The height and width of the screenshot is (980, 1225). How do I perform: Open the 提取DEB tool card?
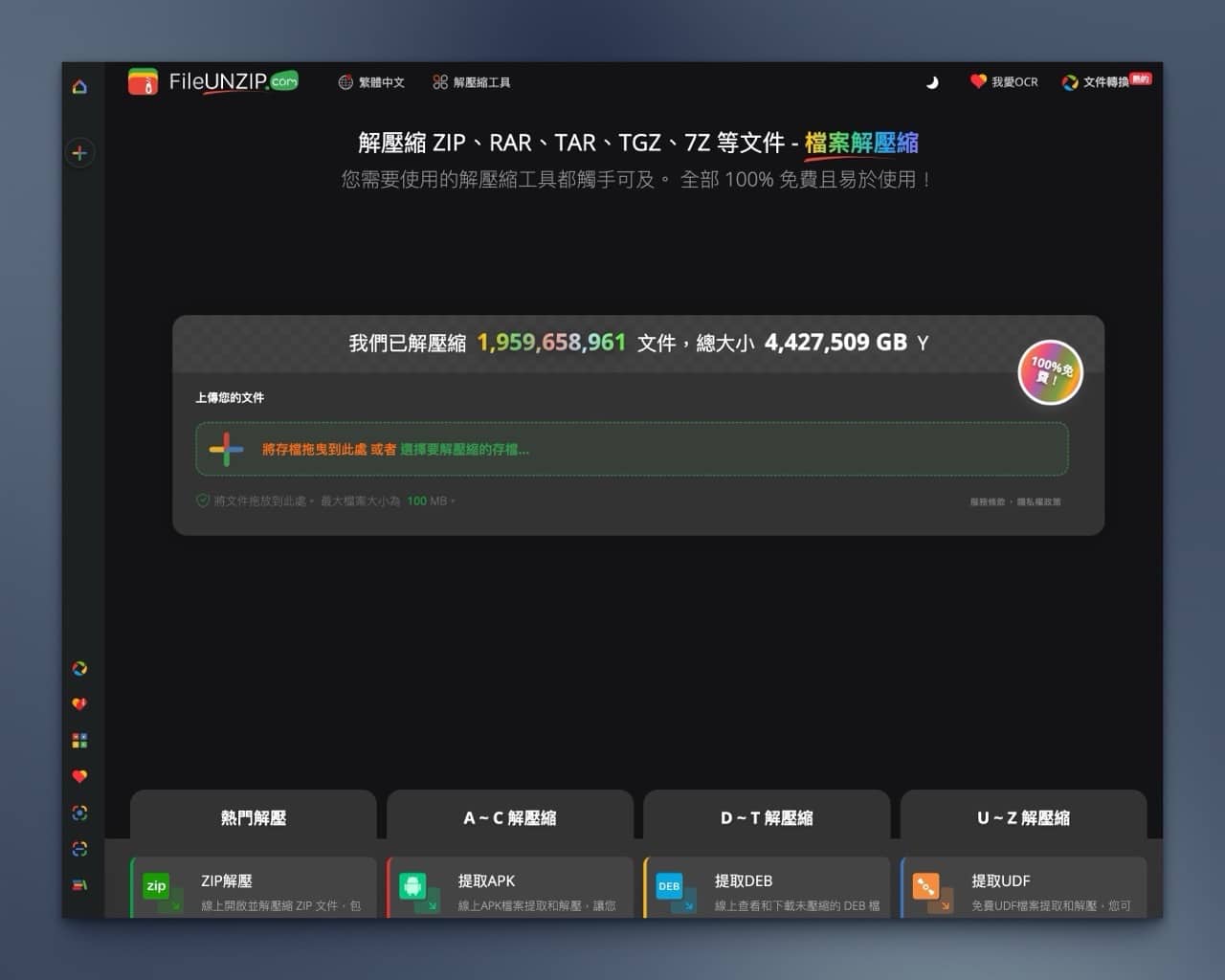(767, 888)
